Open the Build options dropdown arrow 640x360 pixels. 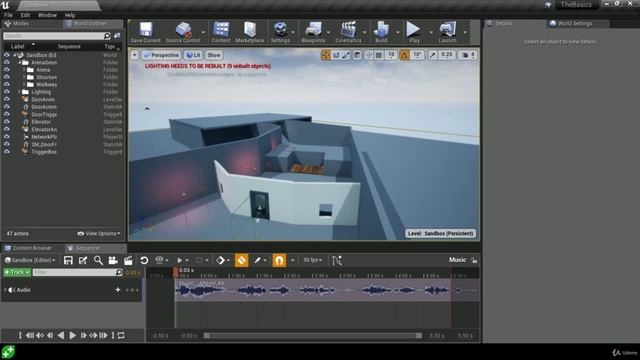[x=398, y=32]
